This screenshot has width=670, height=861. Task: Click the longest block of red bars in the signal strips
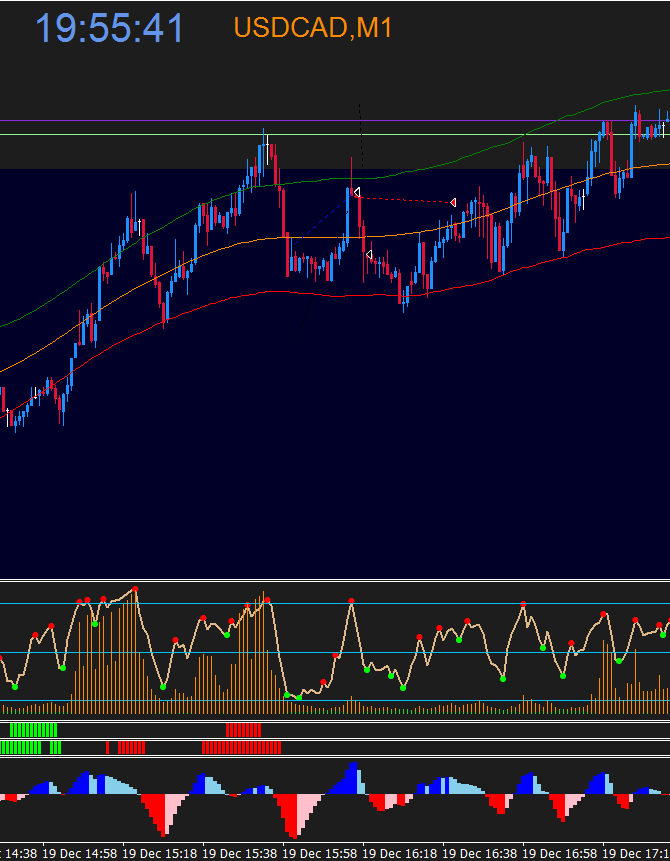(x=241, y=747)
